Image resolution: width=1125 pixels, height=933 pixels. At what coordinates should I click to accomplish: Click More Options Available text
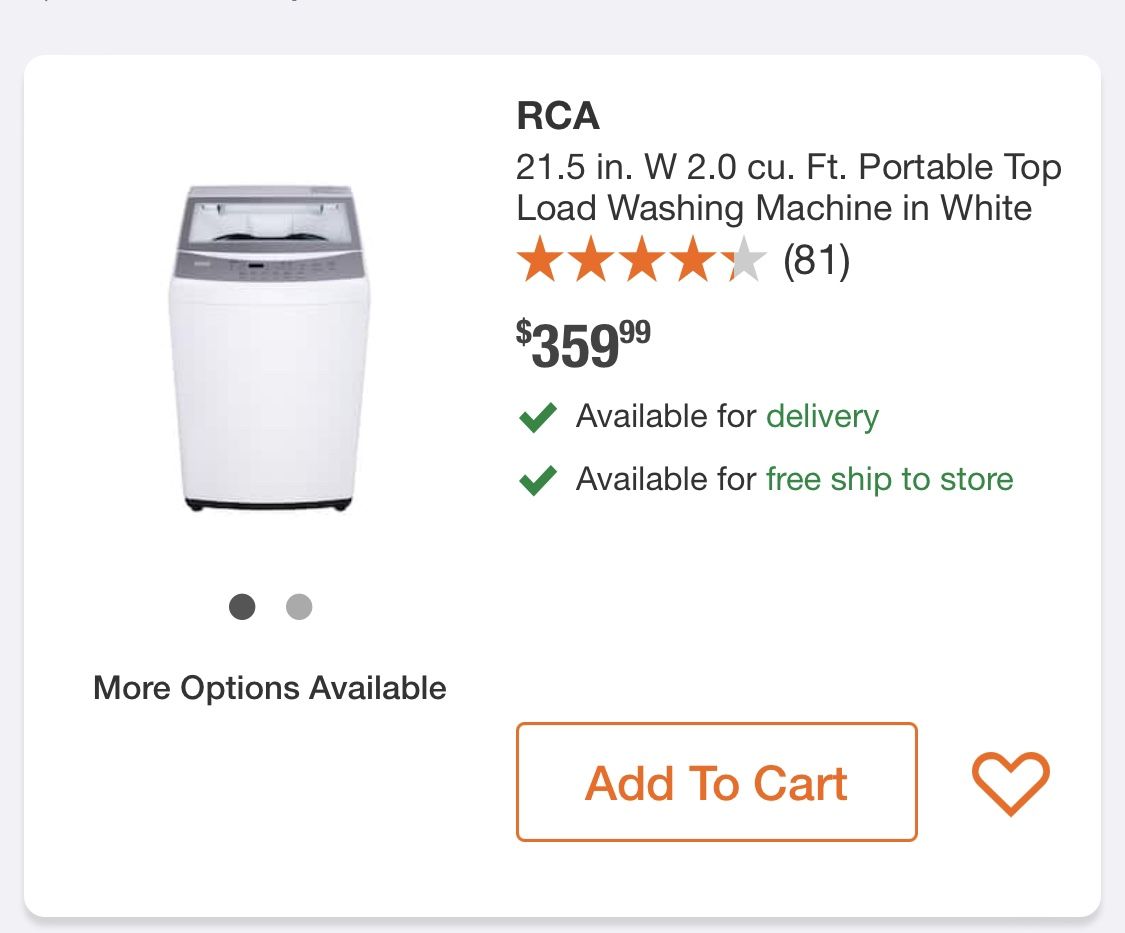(x=269, y=688)
